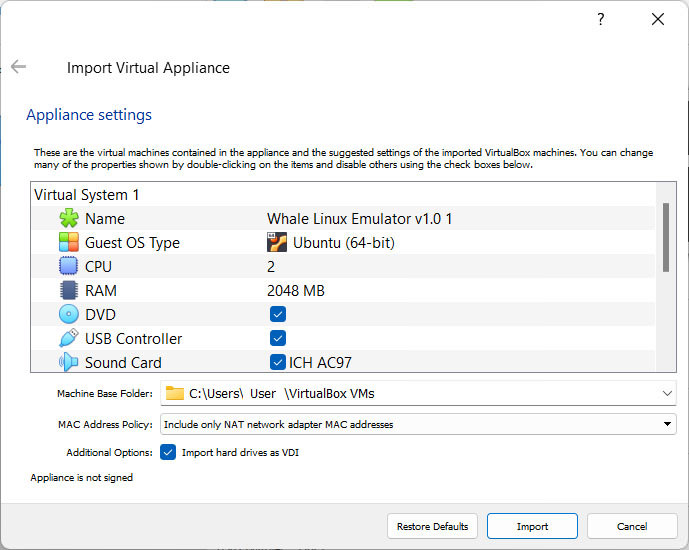Click the USB Controller label
This screenshot has width=689, height=550.
(x=133, y=338)
